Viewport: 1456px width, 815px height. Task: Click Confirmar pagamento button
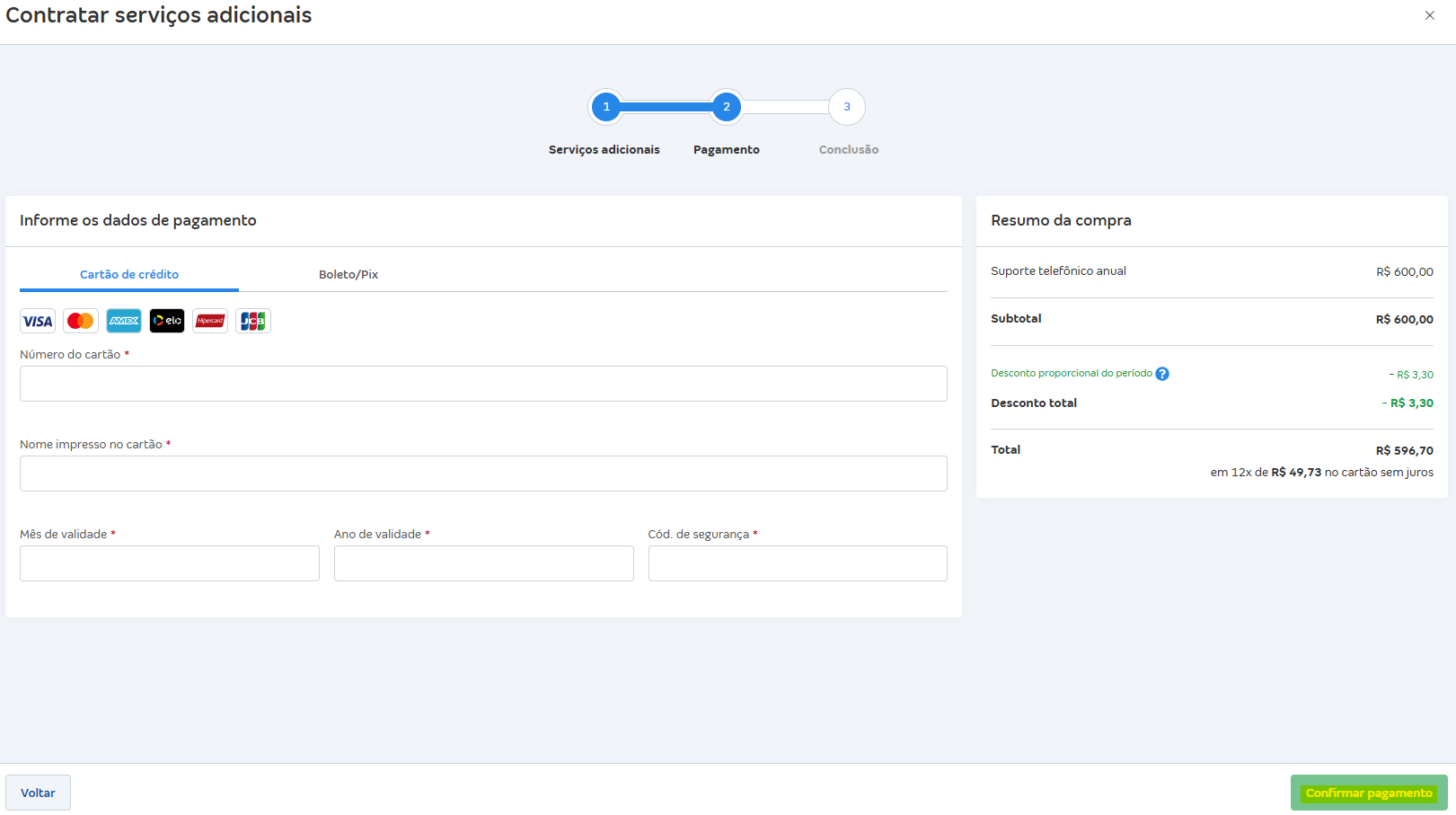pyautogui.click(x=1369, y=793)
